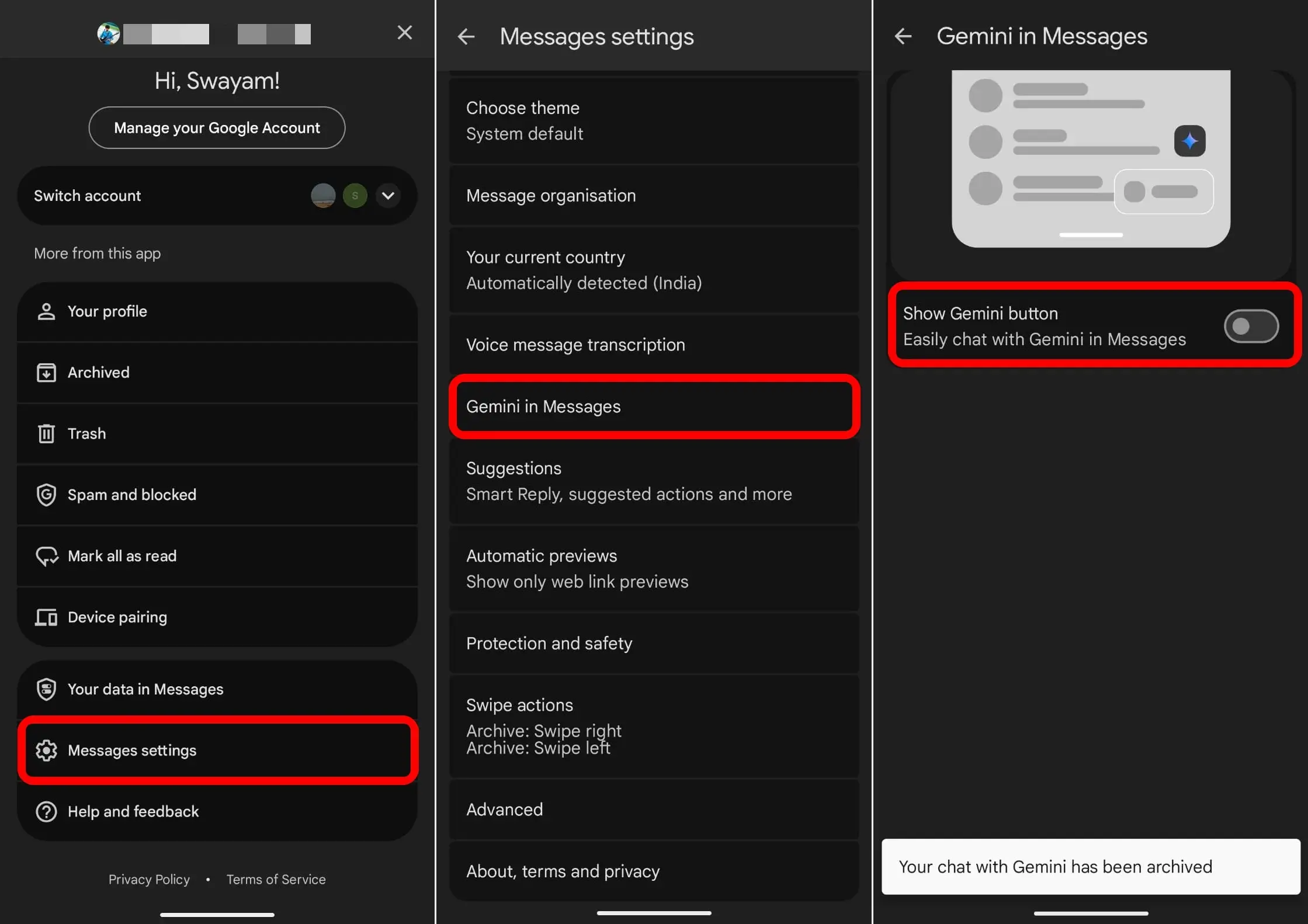Open Protection and safety settings
1308x924 pixels.
pos(549,643)
